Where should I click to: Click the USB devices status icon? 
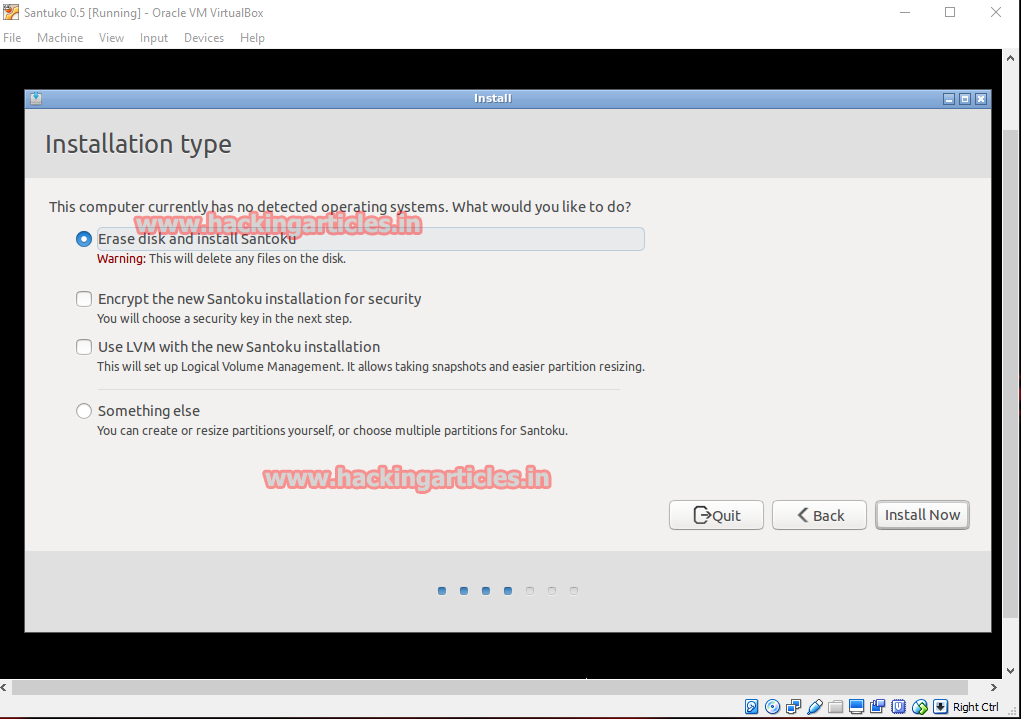[815, 707]
